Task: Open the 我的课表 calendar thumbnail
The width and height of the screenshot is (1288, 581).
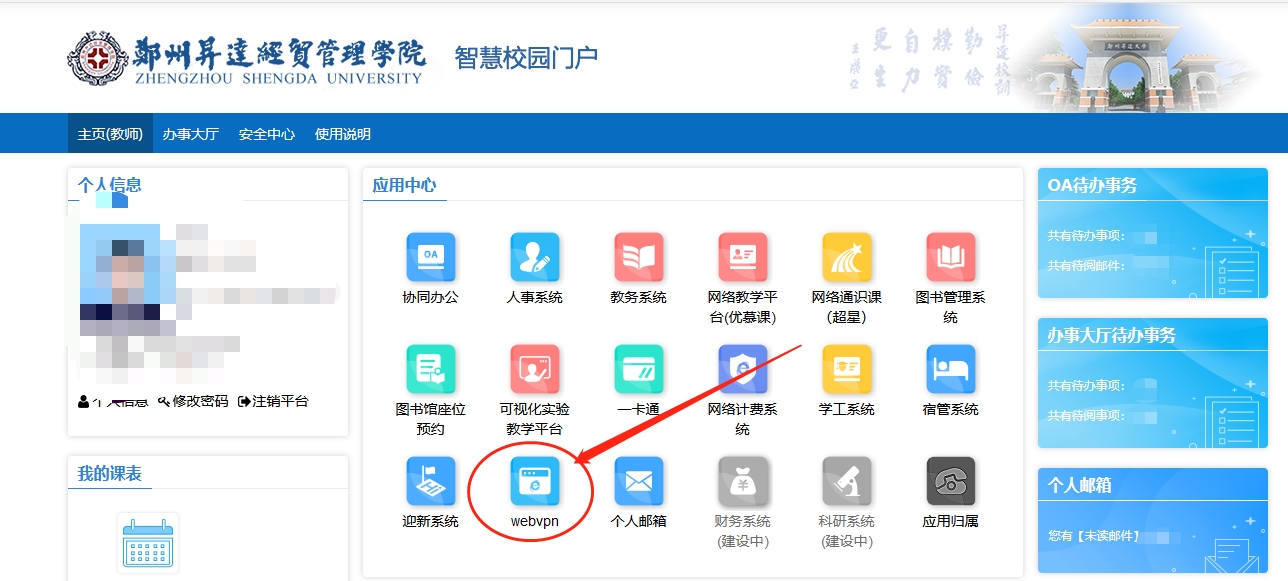Action: 148,543
